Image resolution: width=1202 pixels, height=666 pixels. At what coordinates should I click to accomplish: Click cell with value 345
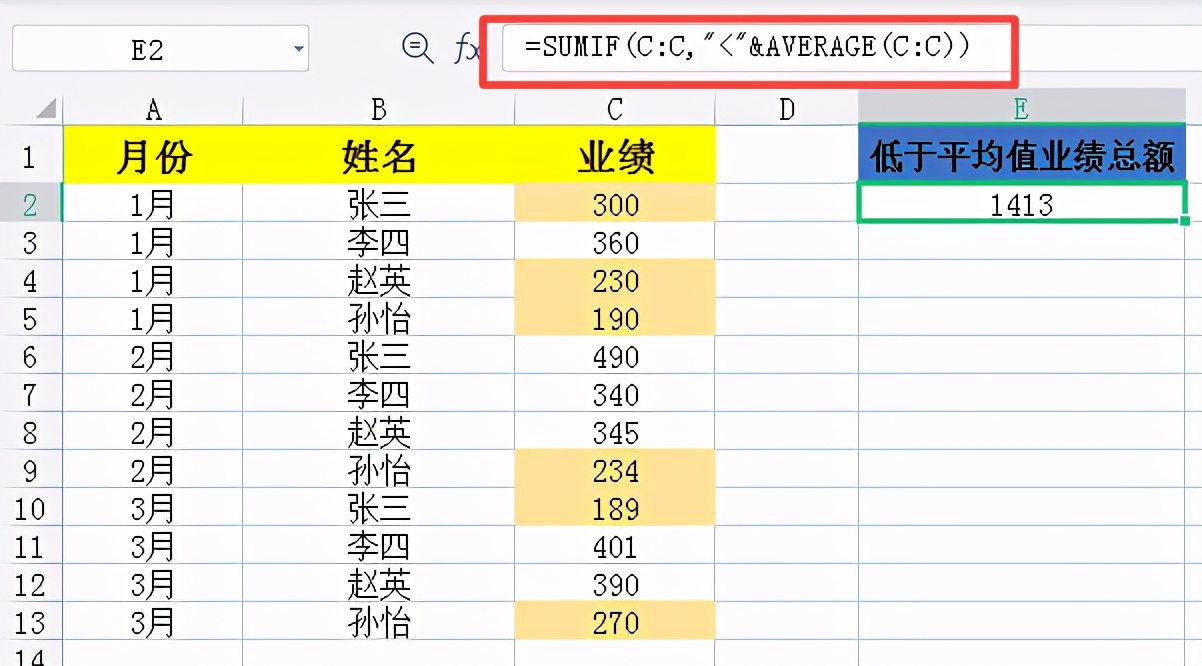click(615, 432)
